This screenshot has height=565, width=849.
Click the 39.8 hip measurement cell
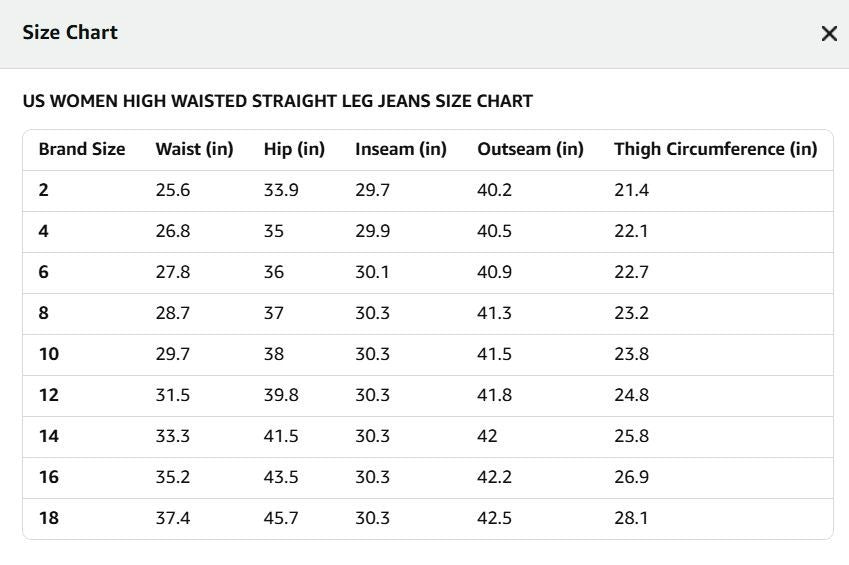[x=281, y=395]
